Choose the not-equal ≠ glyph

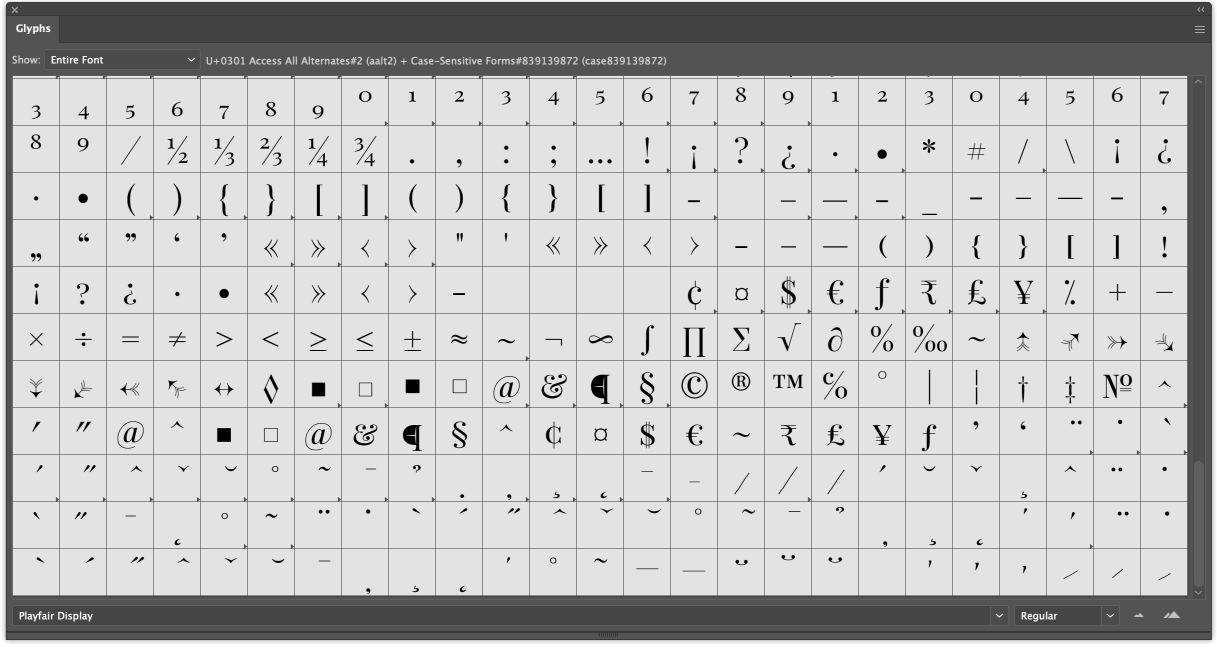[x=177, y=338]
